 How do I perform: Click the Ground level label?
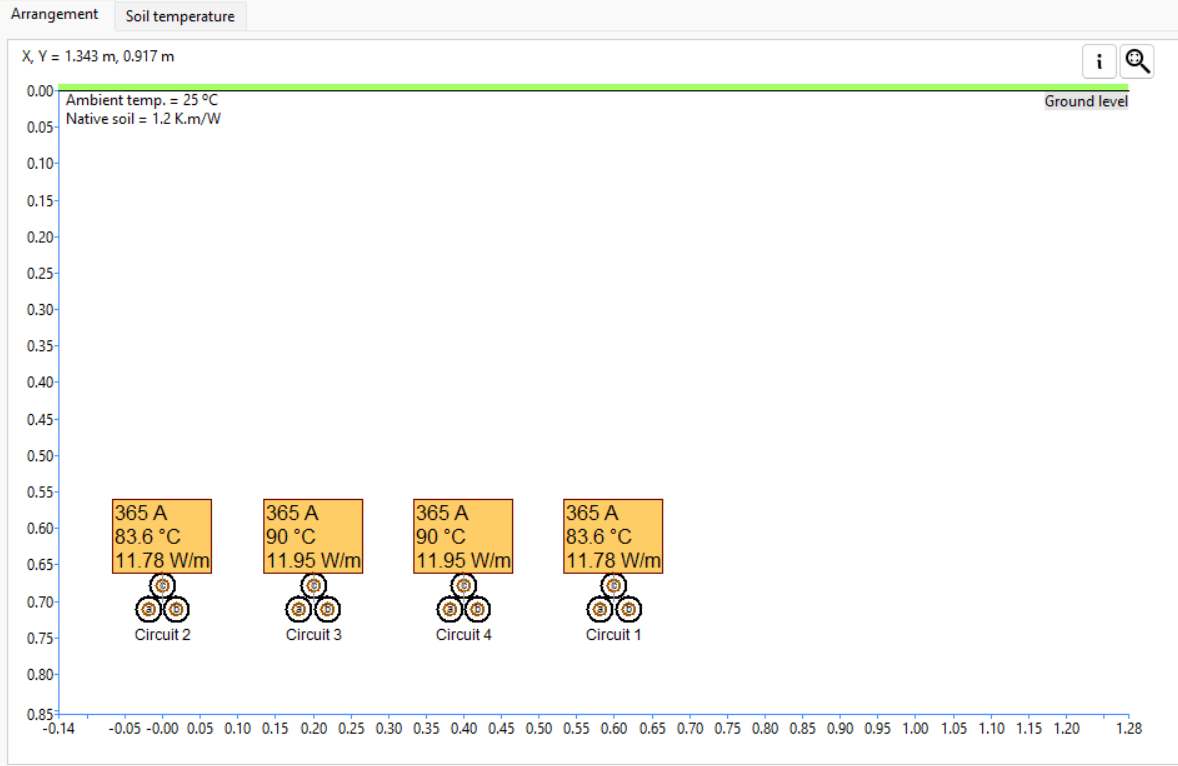click(1085, 101)
